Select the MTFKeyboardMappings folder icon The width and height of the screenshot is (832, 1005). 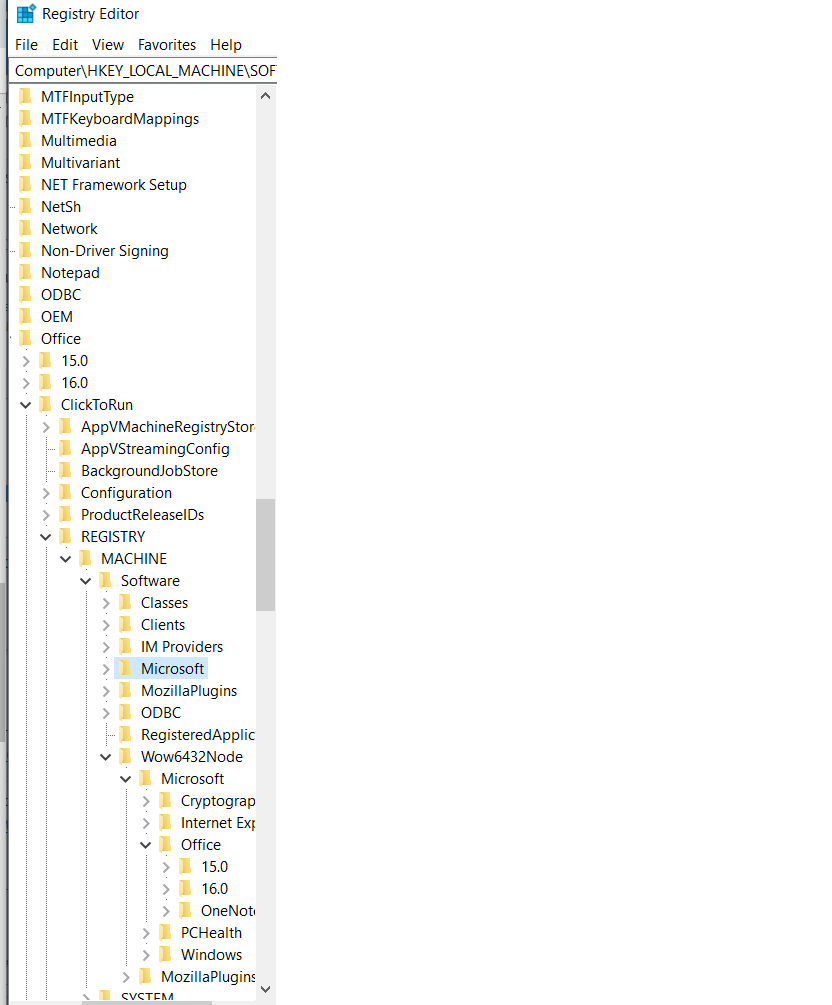point(26,119)
